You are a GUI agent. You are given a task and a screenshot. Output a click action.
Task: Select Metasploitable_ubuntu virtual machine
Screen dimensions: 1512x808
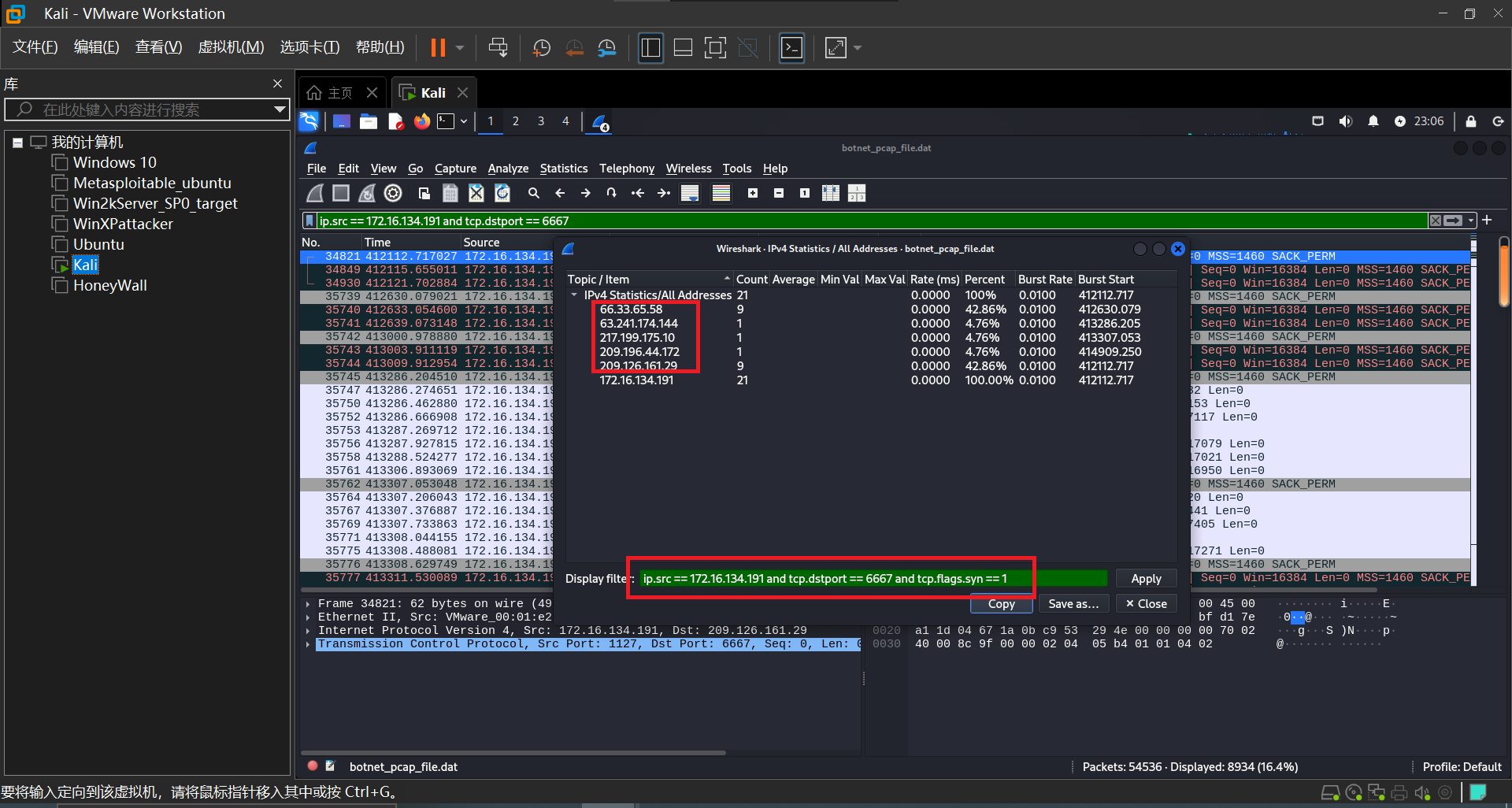(152, 183)
